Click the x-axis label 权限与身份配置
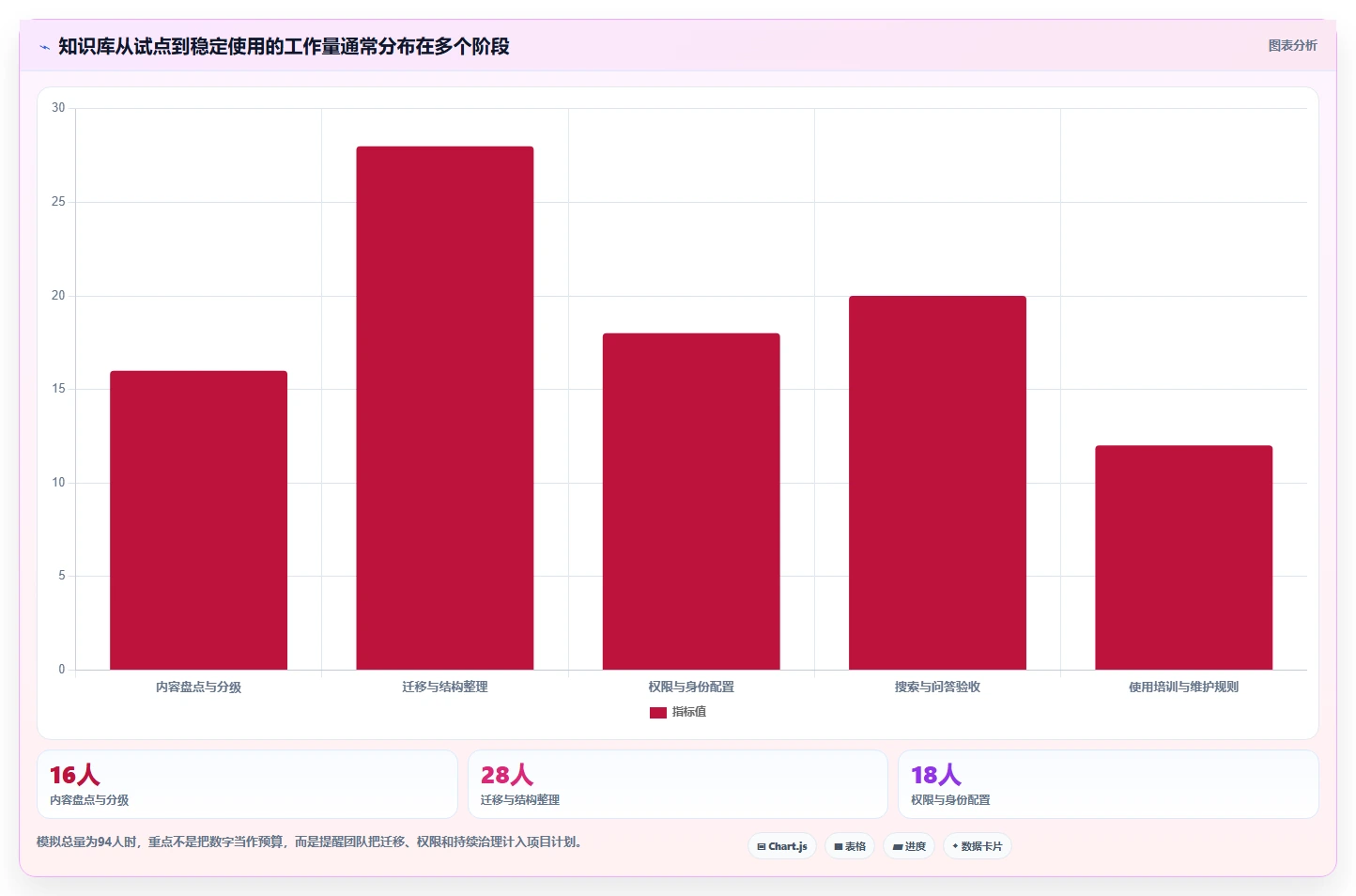 [x=691, y=687]
